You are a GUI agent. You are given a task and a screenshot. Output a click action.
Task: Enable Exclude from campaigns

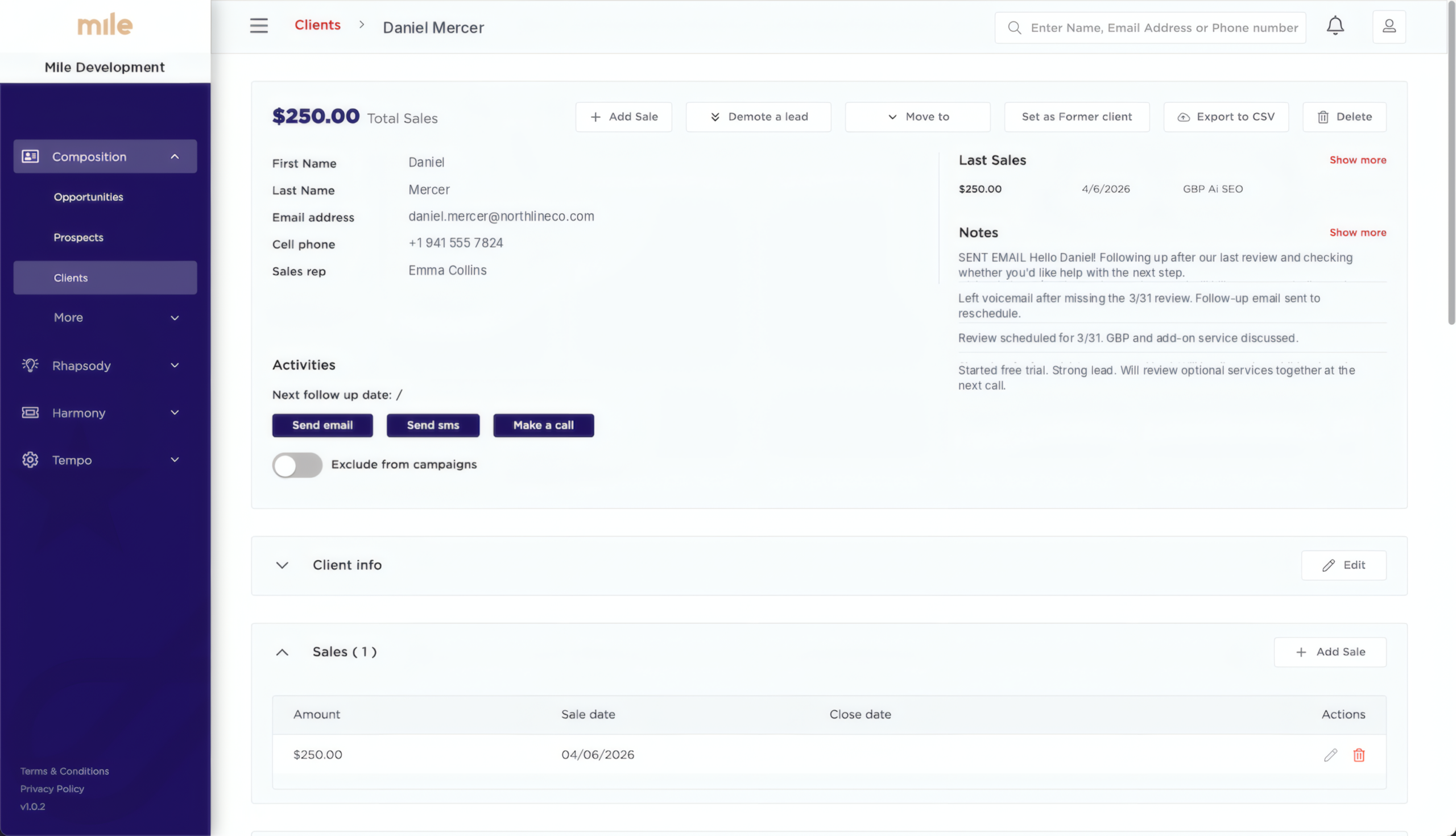coord(297,465)
